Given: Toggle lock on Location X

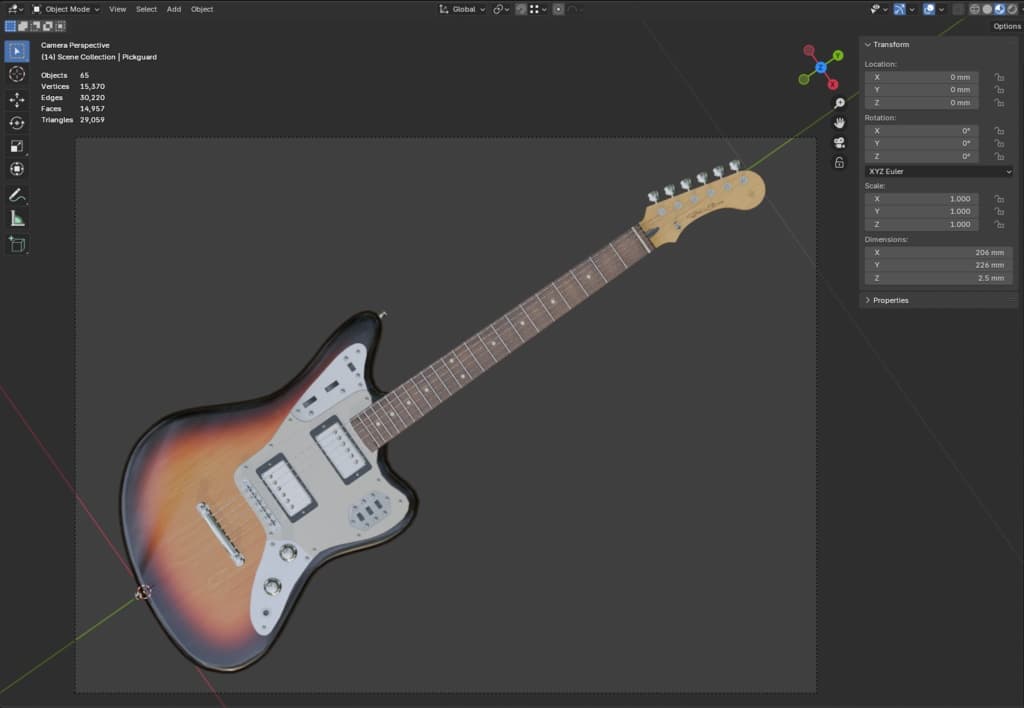Looking at the screenshot, I should (999, 77).
